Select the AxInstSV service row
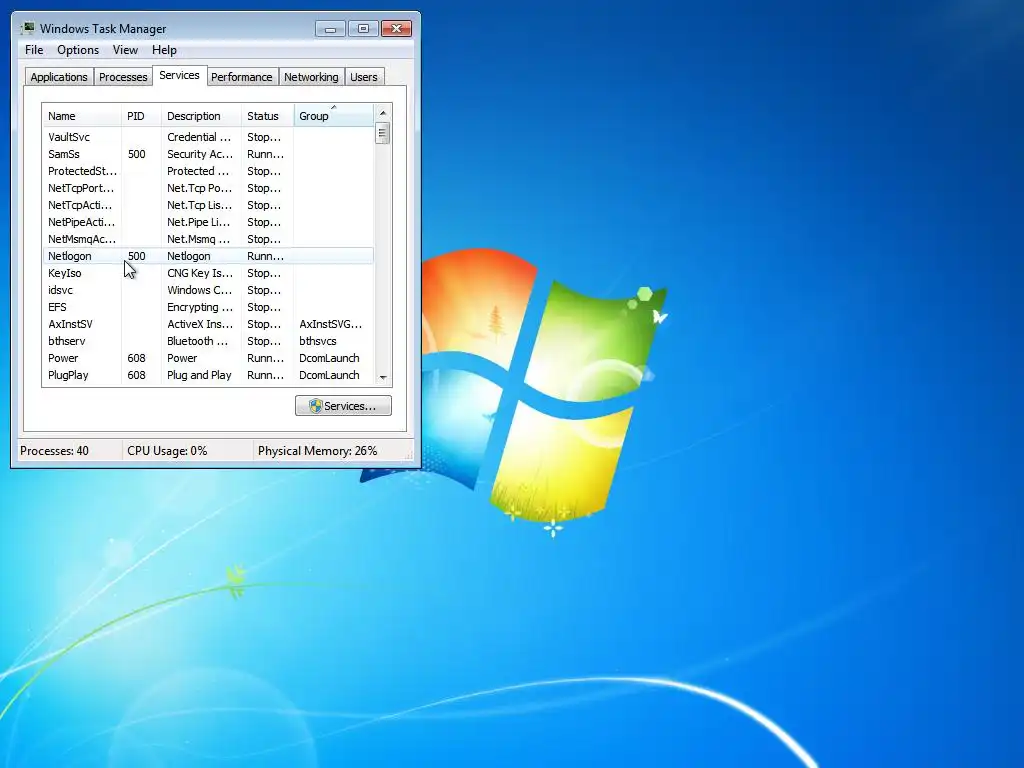 click(x=208, y=324)
